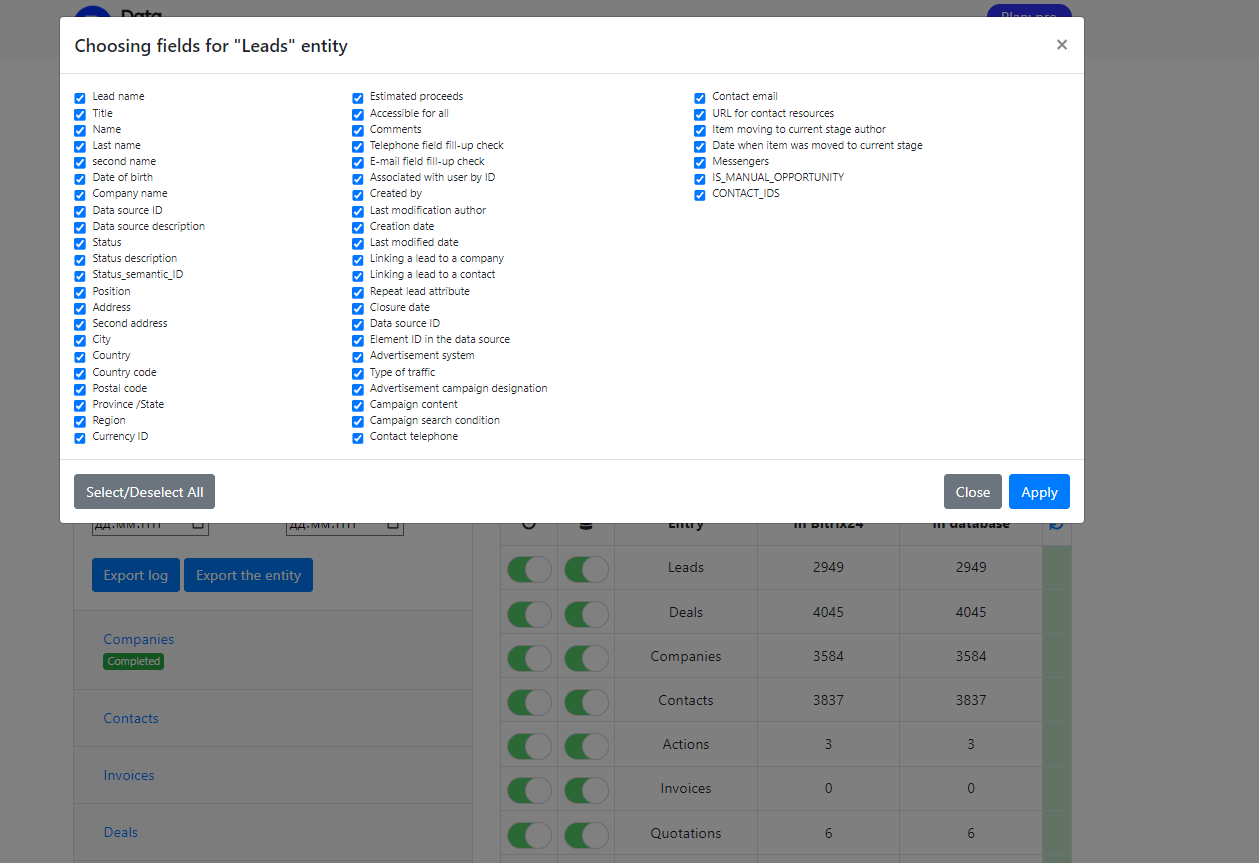This screenshot has height=863, width=1259.
Task: Apply the selected Leads fields
Action: tap(1039, 492)
